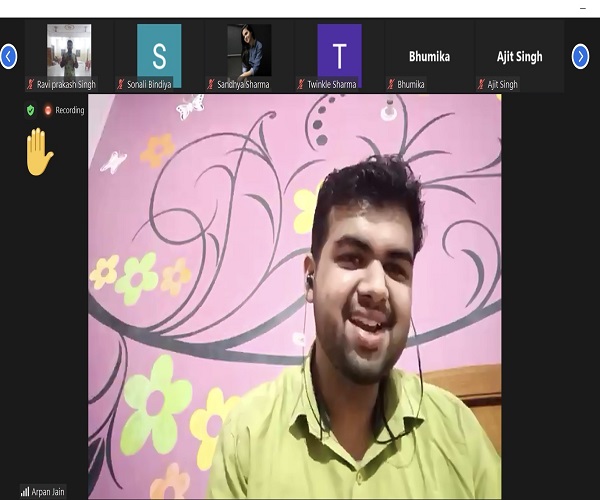Click the Sonali Bindiya name label

pyautogui.click(x=149, y=85)
